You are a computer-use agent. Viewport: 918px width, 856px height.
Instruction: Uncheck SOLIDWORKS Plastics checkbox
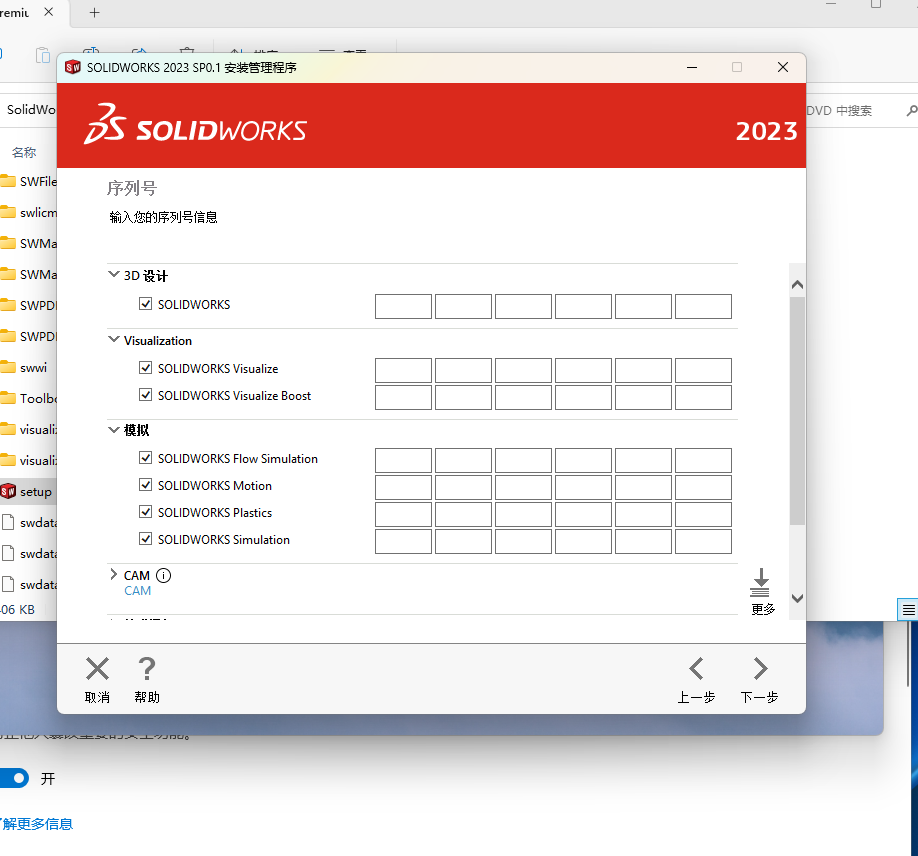[x=146, y=512]
